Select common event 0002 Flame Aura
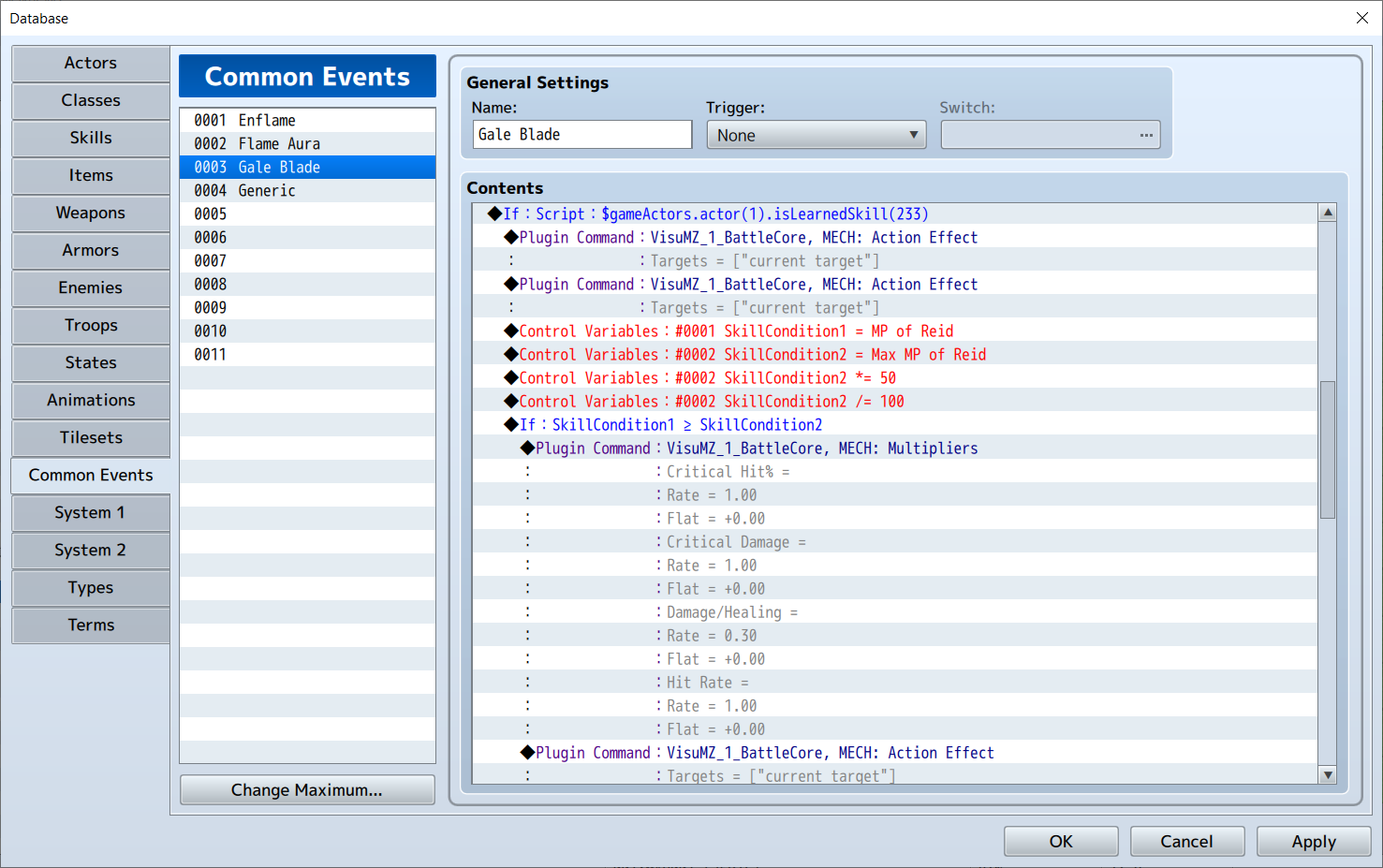The height and width of the screenshot is (868, 1383). [x=307, y=144]
